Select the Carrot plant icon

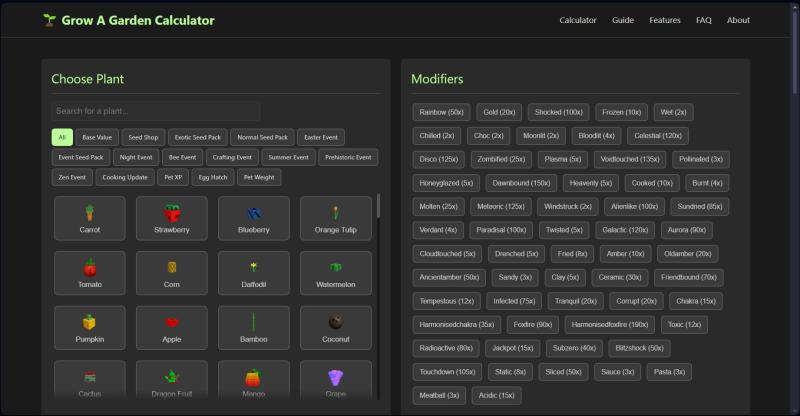click(90, 217)
